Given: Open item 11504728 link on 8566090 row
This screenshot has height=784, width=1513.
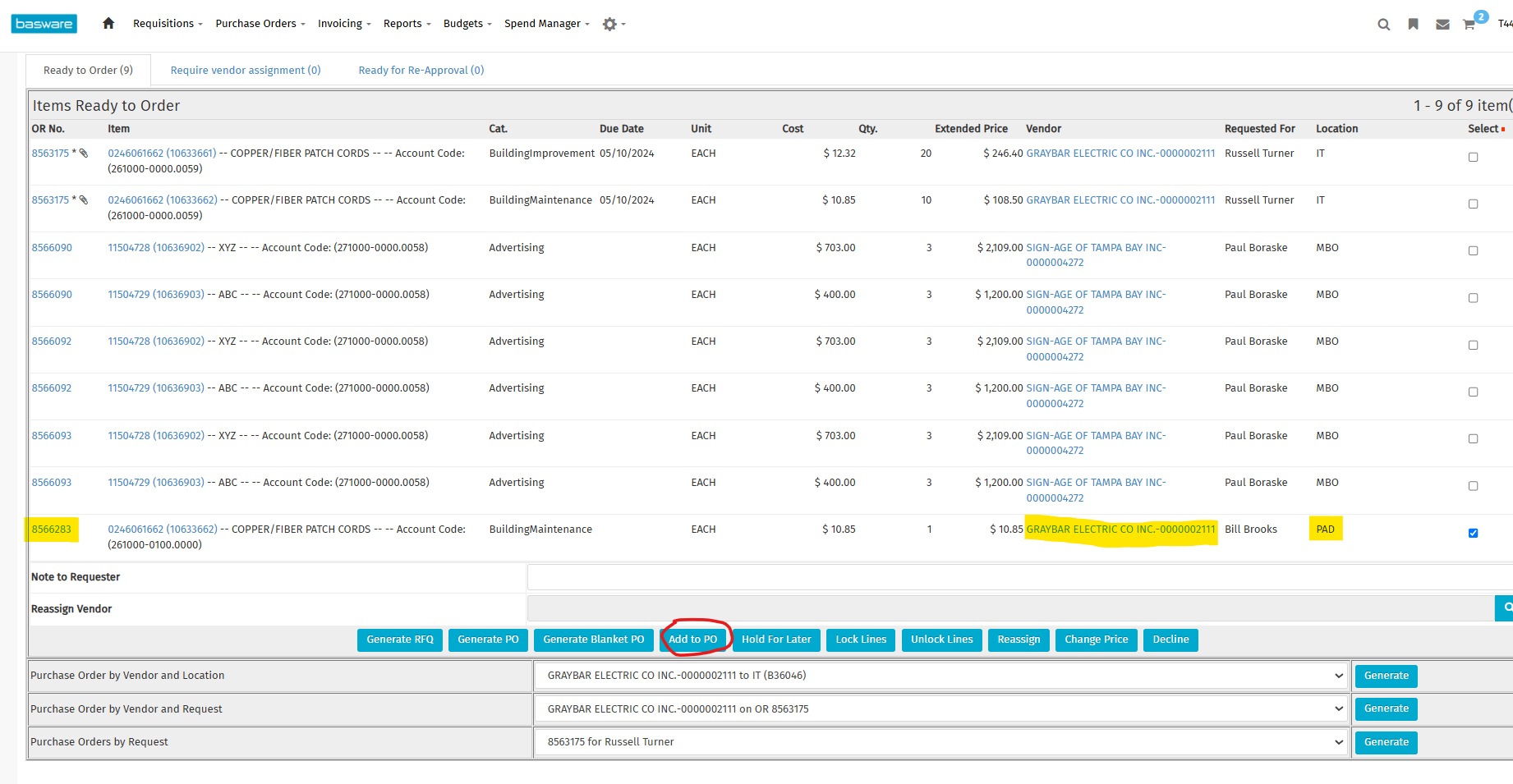Looking at the screenshot, I should pos(156,248).
